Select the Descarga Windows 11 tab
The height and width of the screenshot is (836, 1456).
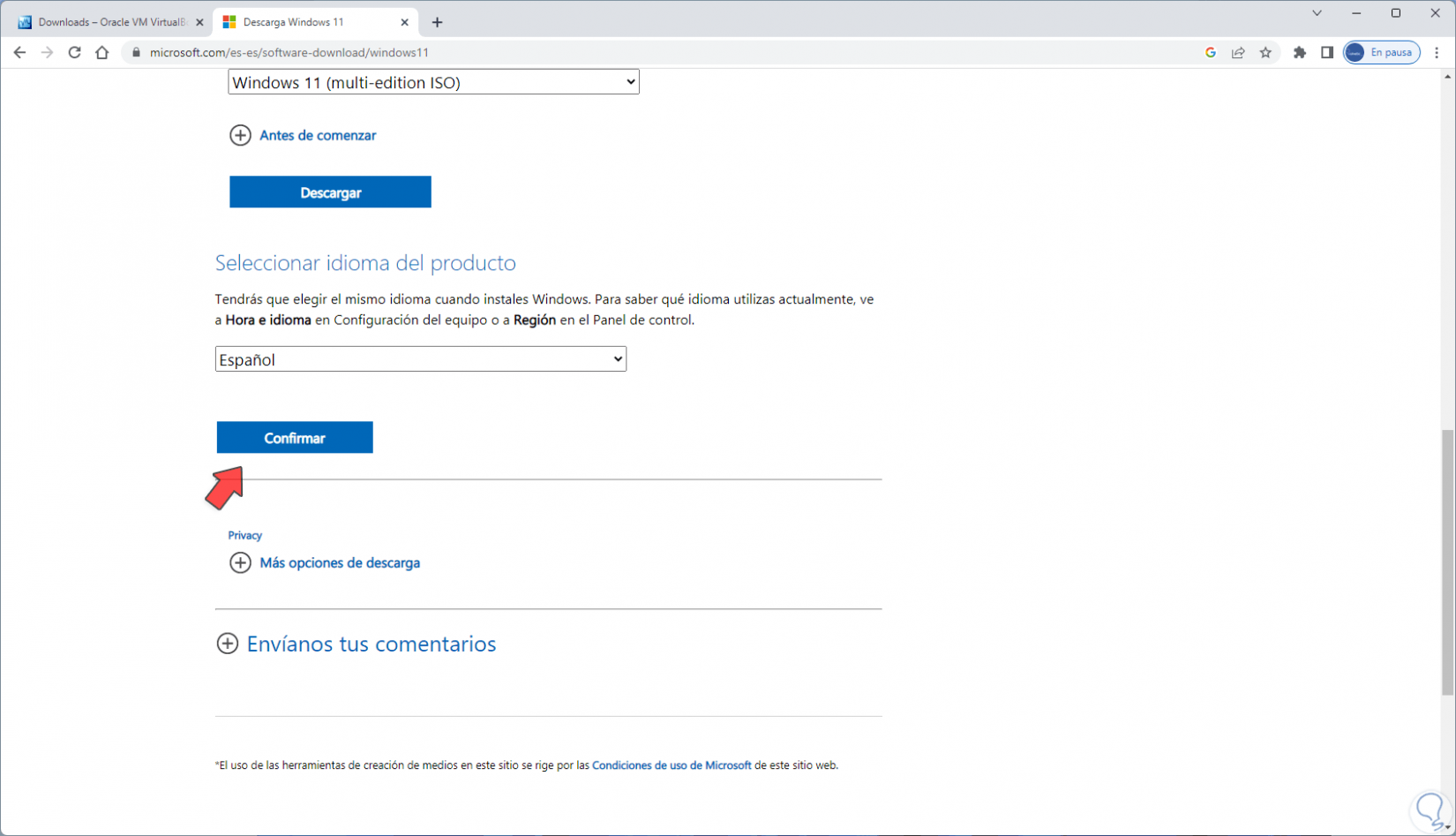(x=315, y=22)
